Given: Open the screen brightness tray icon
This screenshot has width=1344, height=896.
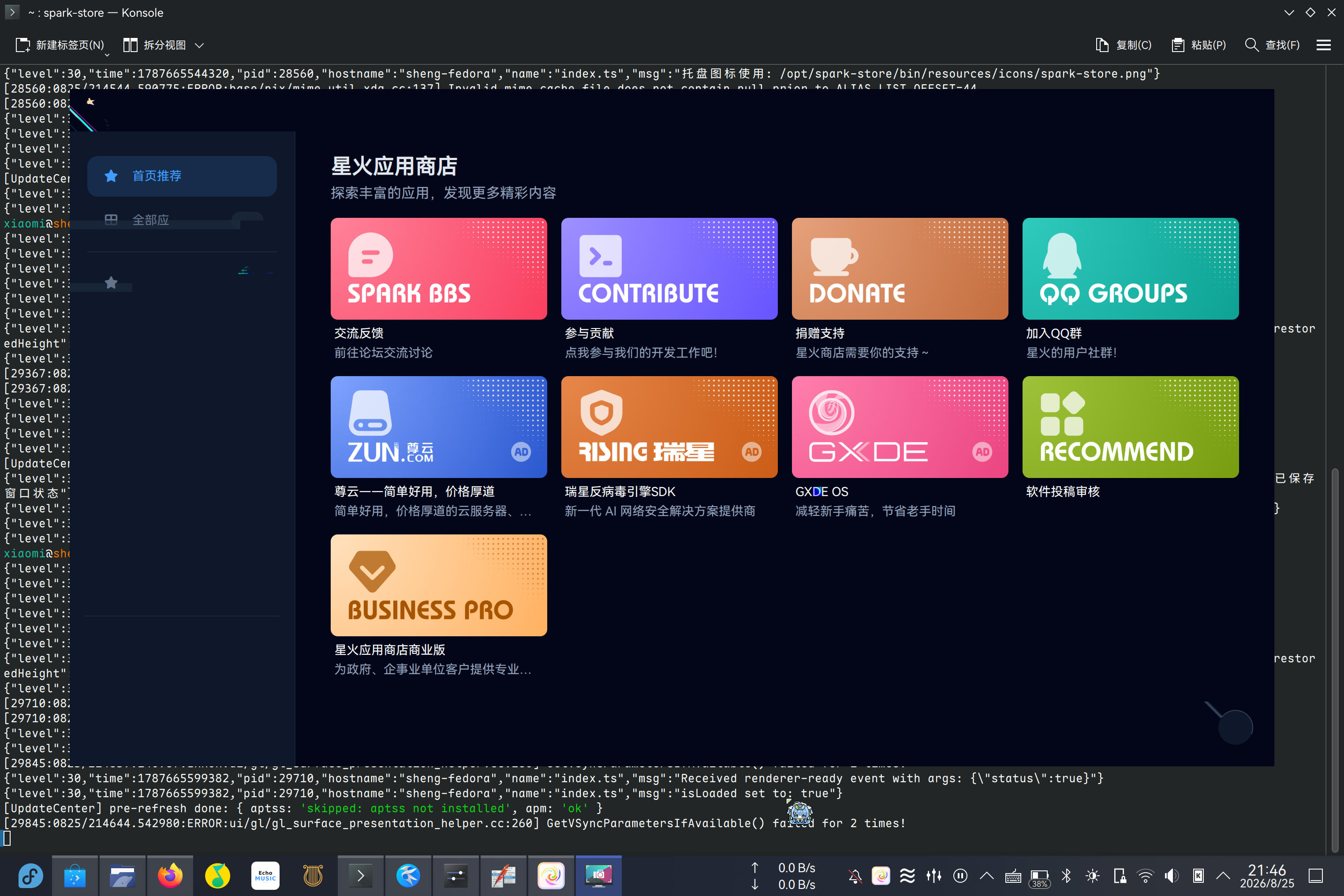Looking at the screenshot, I should pyautogui.click(x=1093, y=875).
